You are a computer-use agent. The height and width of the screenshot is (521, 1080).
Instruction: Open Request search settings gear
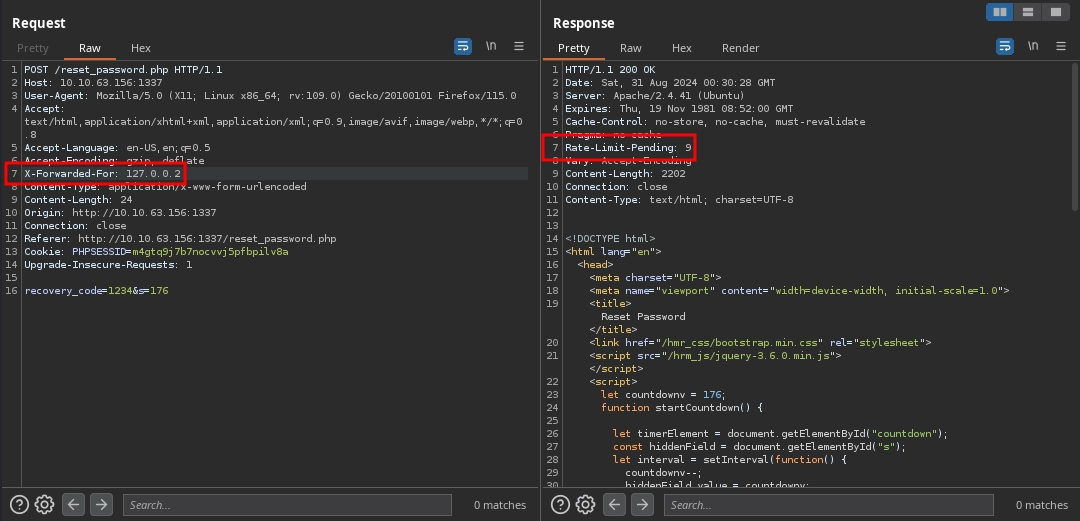tap(44, 505)
